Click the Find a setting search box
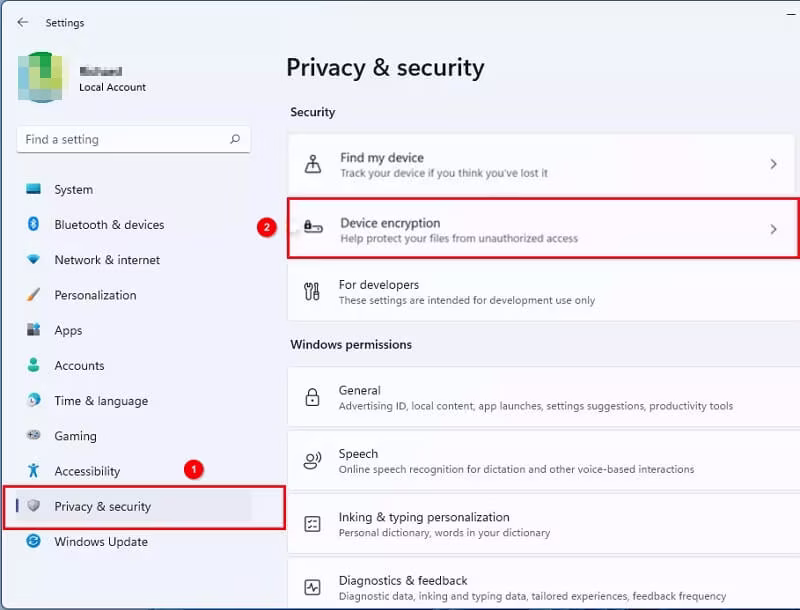800x610 pixels. (120, 140)
